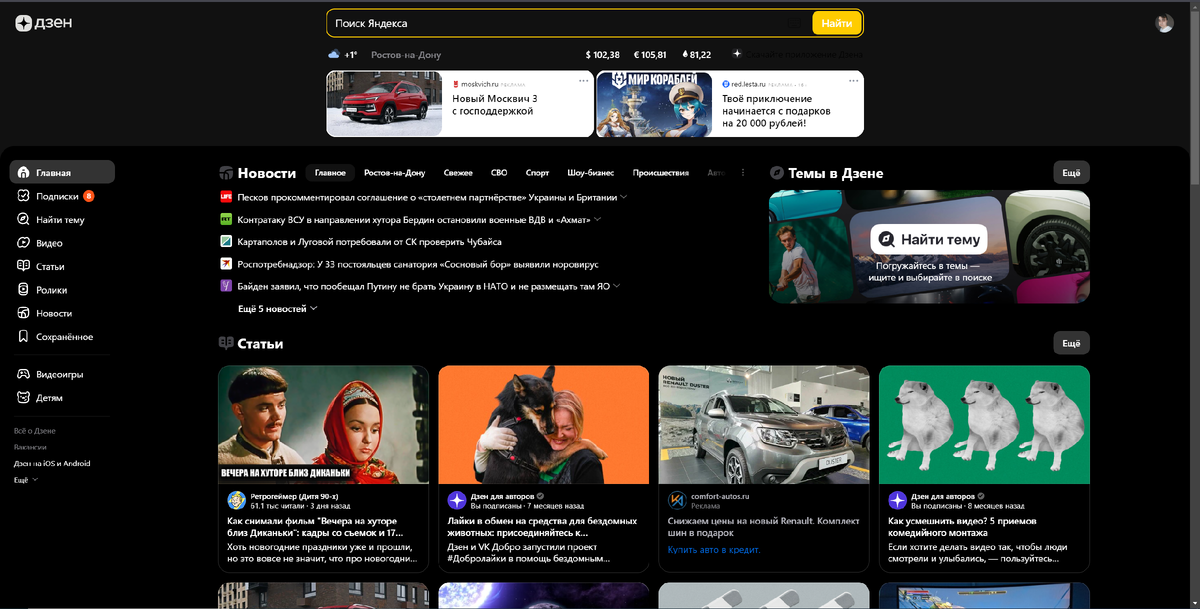Click the LIFE source icon beside Песков headline

click(x=226, y=197)
